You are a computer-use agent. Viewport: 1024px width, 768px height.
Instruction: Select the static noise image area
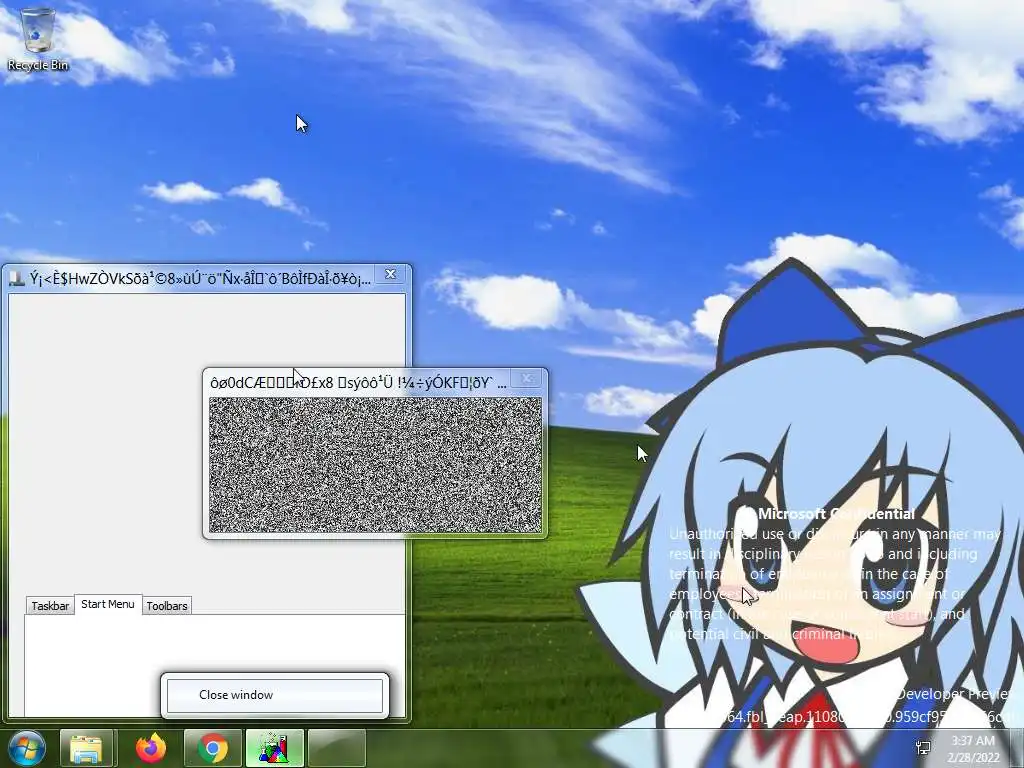tap(376, 465)
